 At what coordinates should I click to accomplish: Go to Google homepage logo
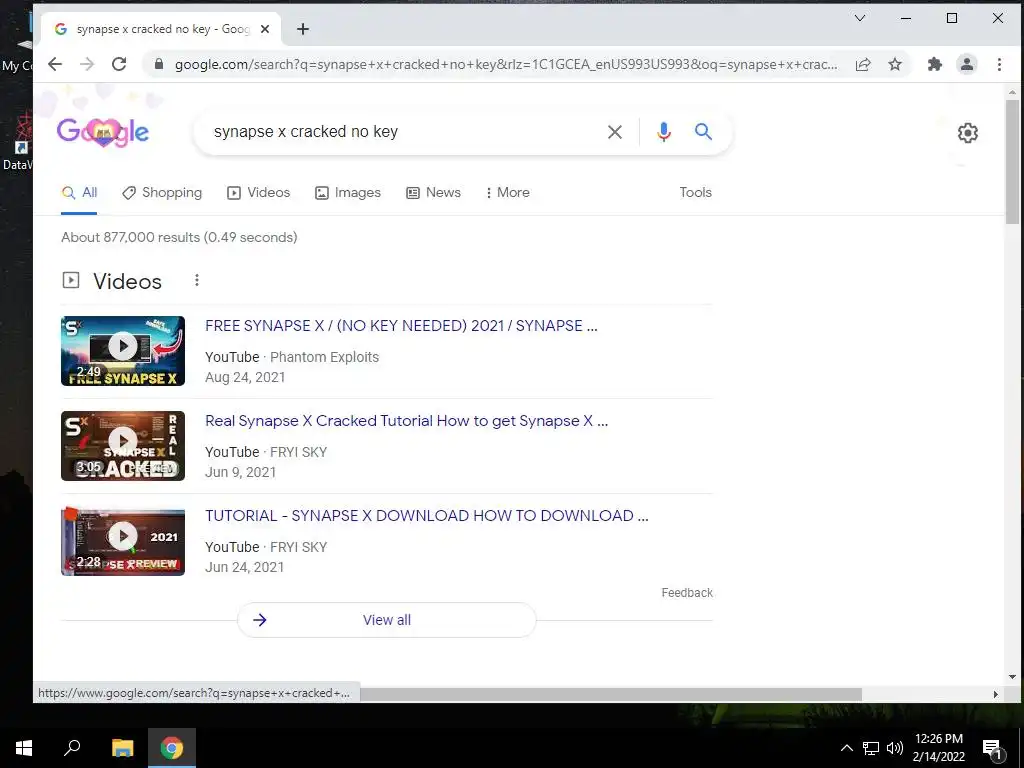pos(103,133)
